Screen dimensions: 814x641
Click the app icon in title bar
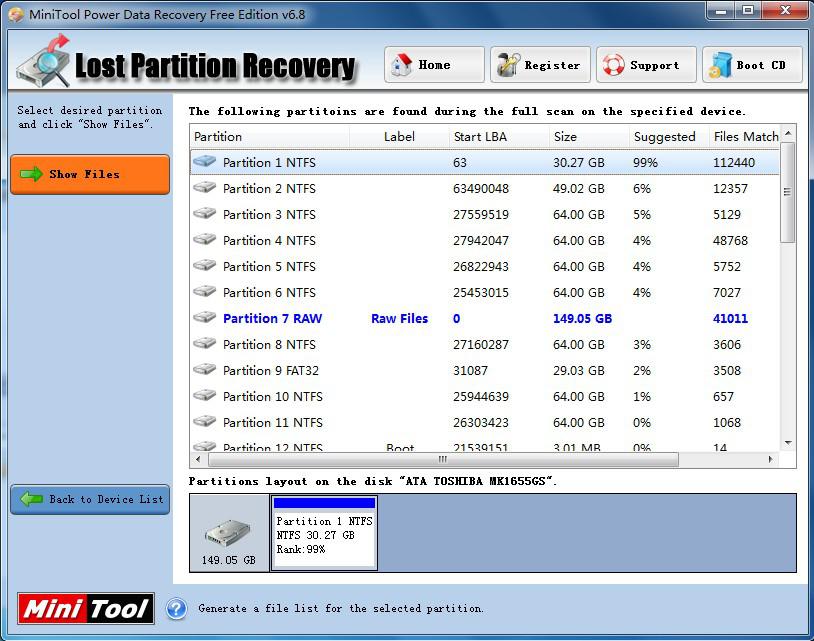pyautogui.click(x=16, y=14)
